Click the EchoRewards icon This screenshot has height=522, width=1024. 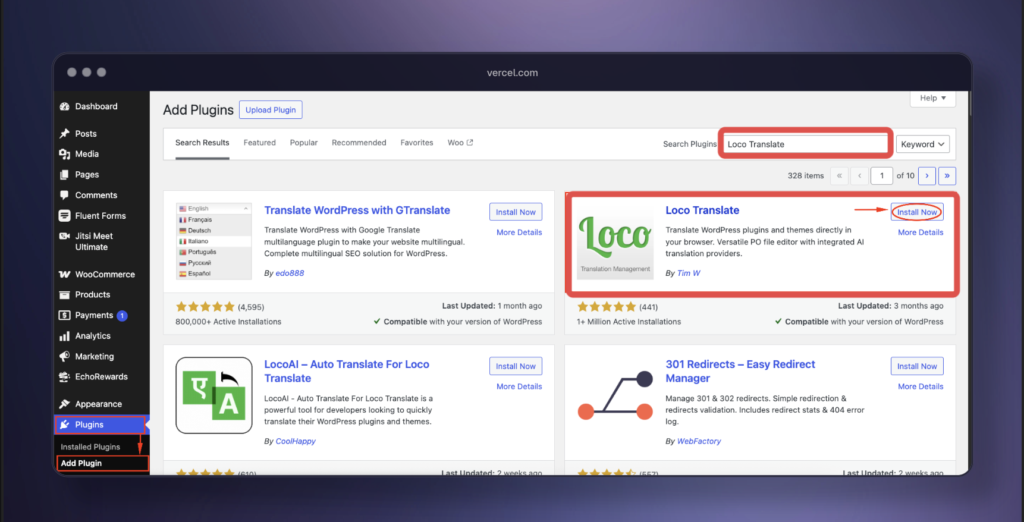point(64,377)
